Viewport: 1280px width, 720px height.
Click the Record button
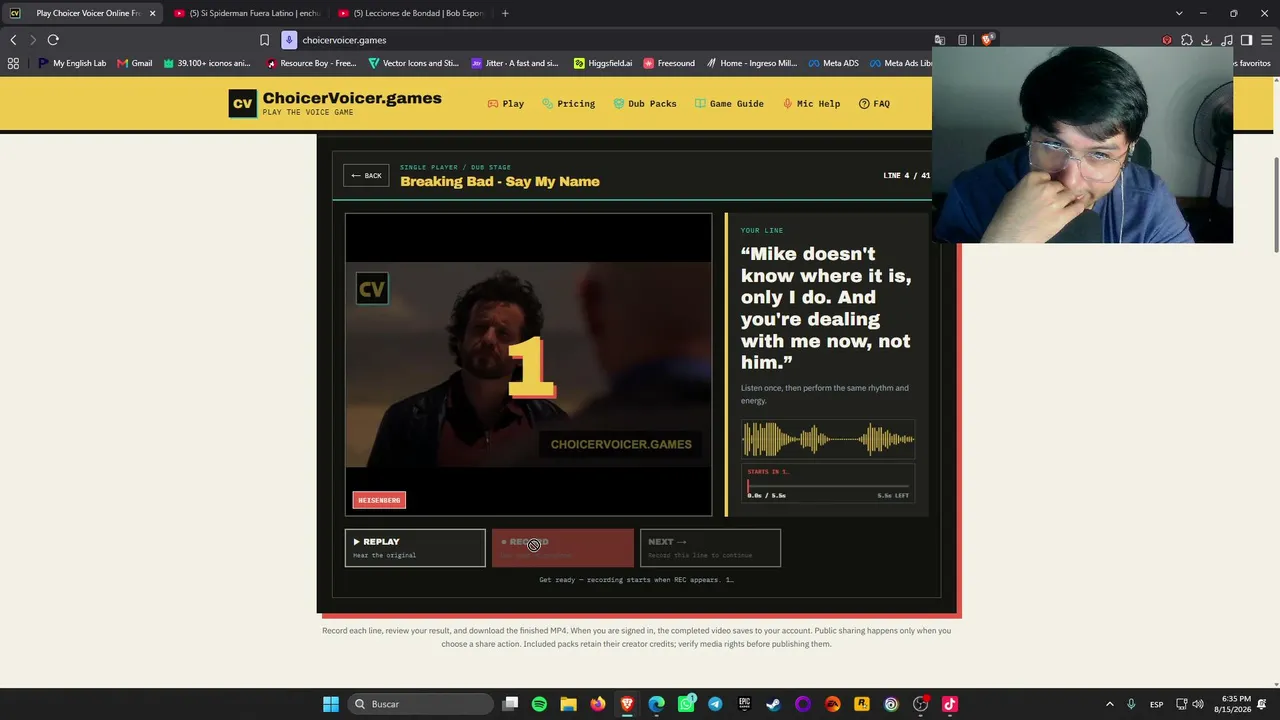click(563, 548)
